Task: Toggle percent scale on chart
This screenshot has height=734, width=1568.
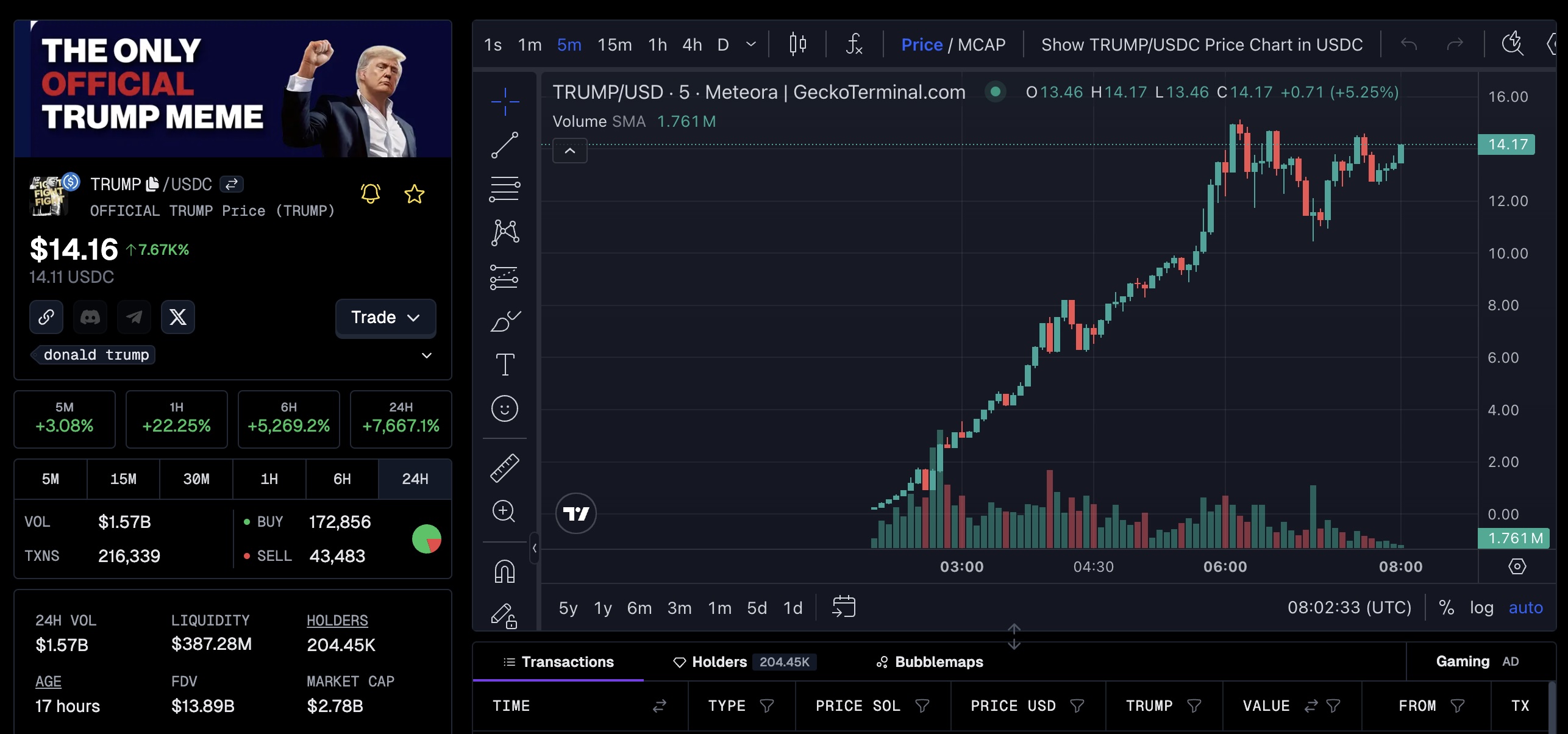Action: [x=1446, y=608]
